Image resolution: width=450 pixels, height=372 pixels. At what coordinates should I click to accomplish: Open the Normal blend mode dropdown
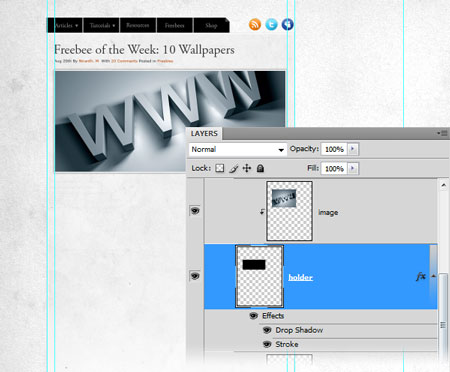(238, 149)
